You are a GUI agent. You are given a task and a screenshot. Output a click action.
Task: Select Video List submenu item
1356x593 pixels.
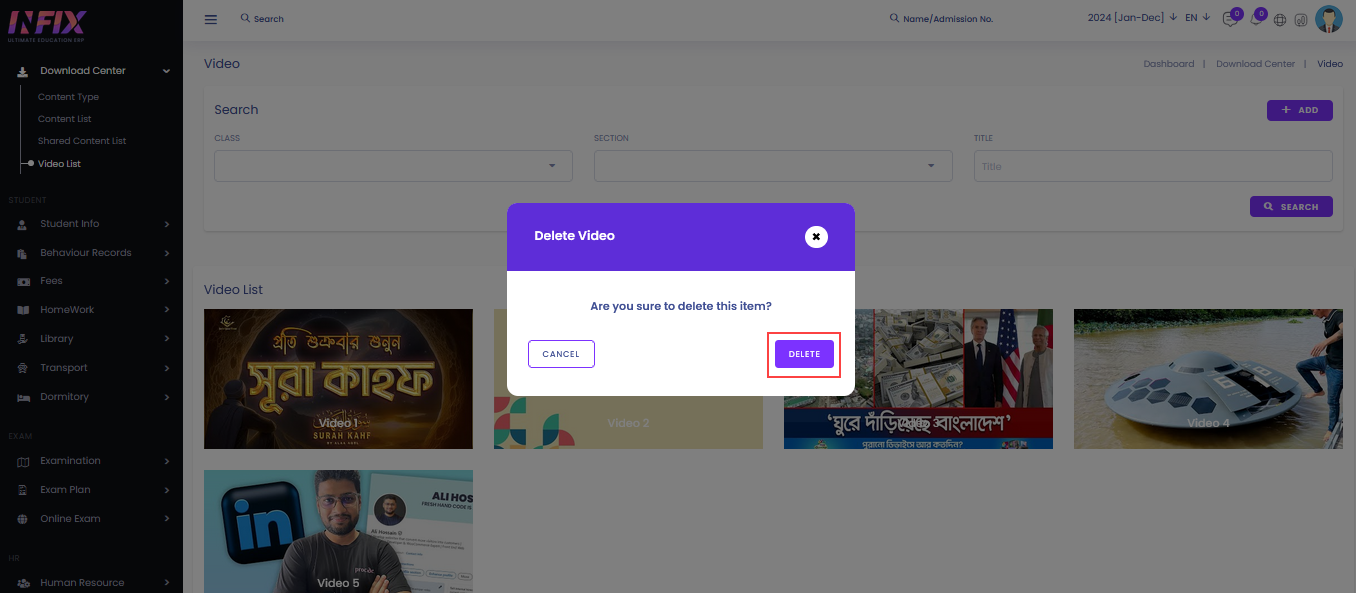59,164
